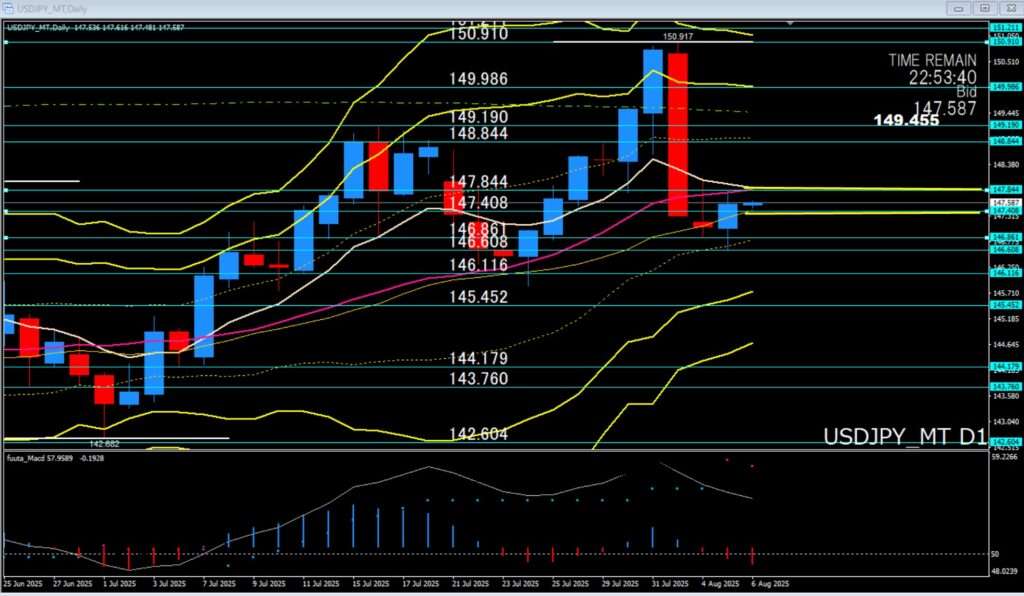Click 145.710 on the price axis
1024x596 pixels.
1006,293
